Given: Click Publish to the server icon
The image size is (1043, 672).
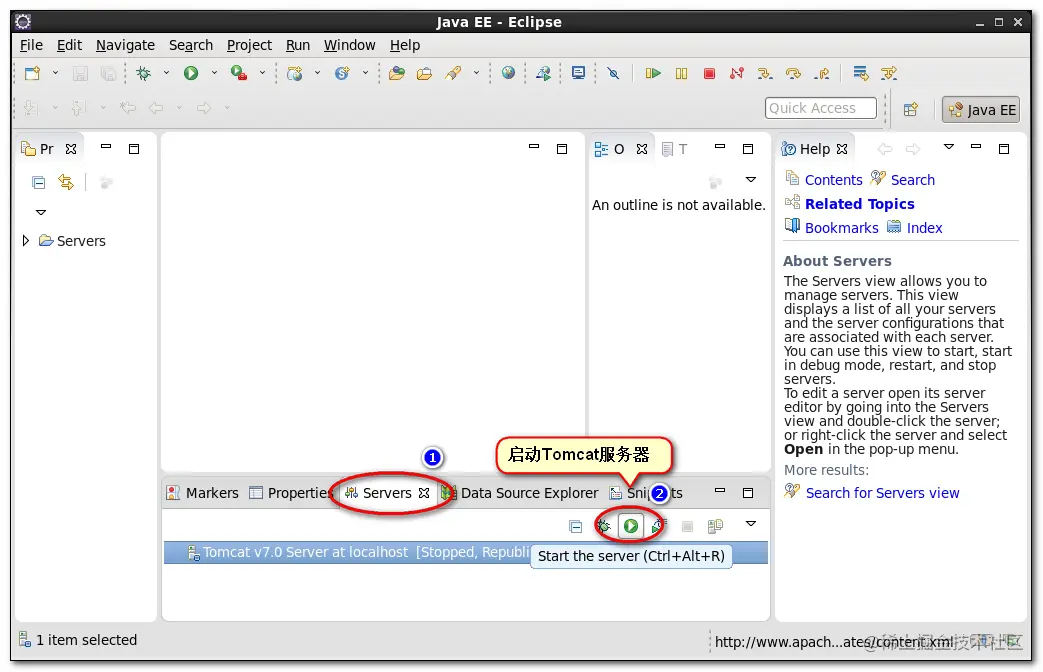Looking at the screenshot, I should 715,526.
